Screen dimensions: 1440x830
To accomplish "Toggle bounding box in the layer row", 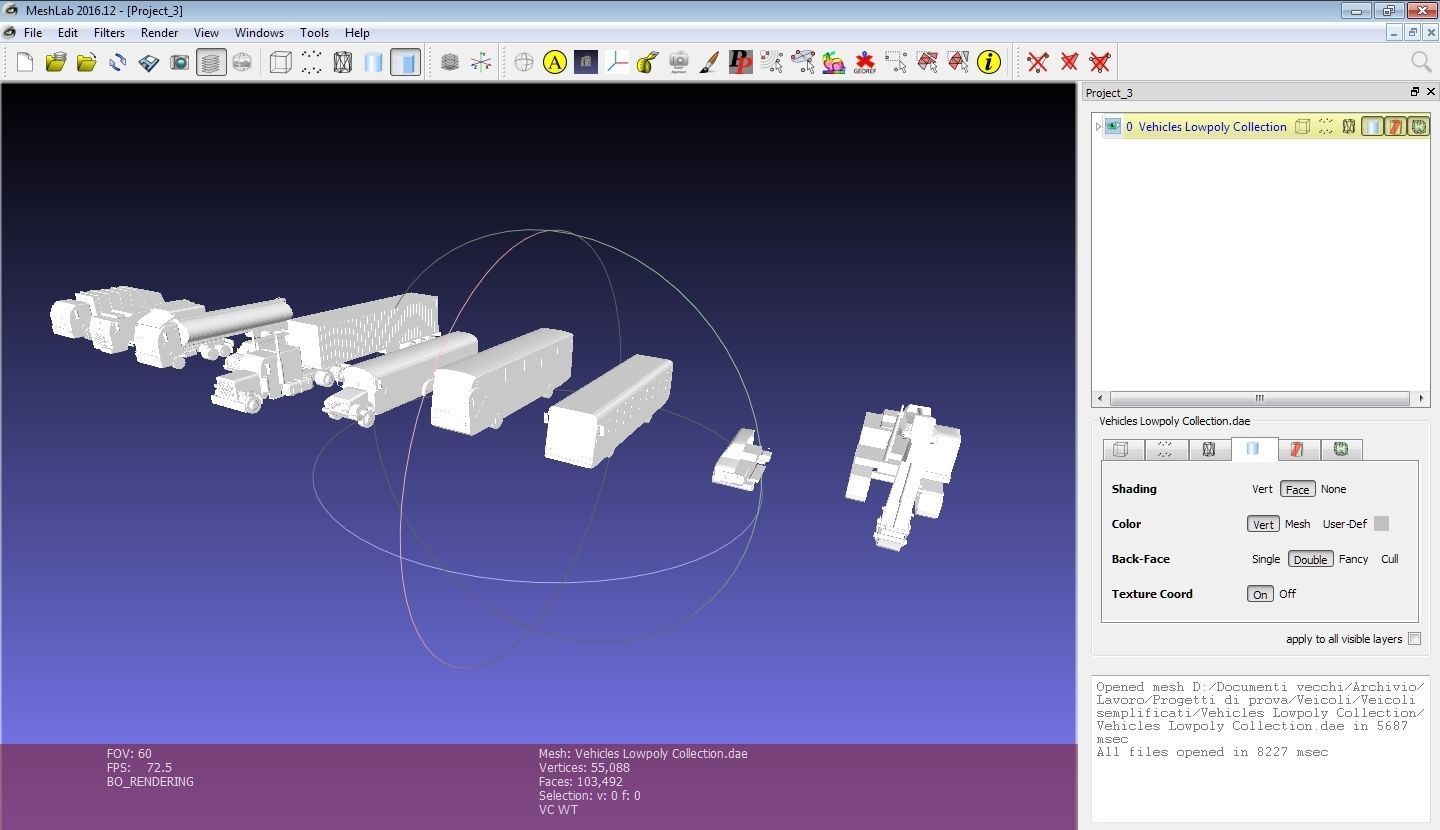I will coord(1302,127).
